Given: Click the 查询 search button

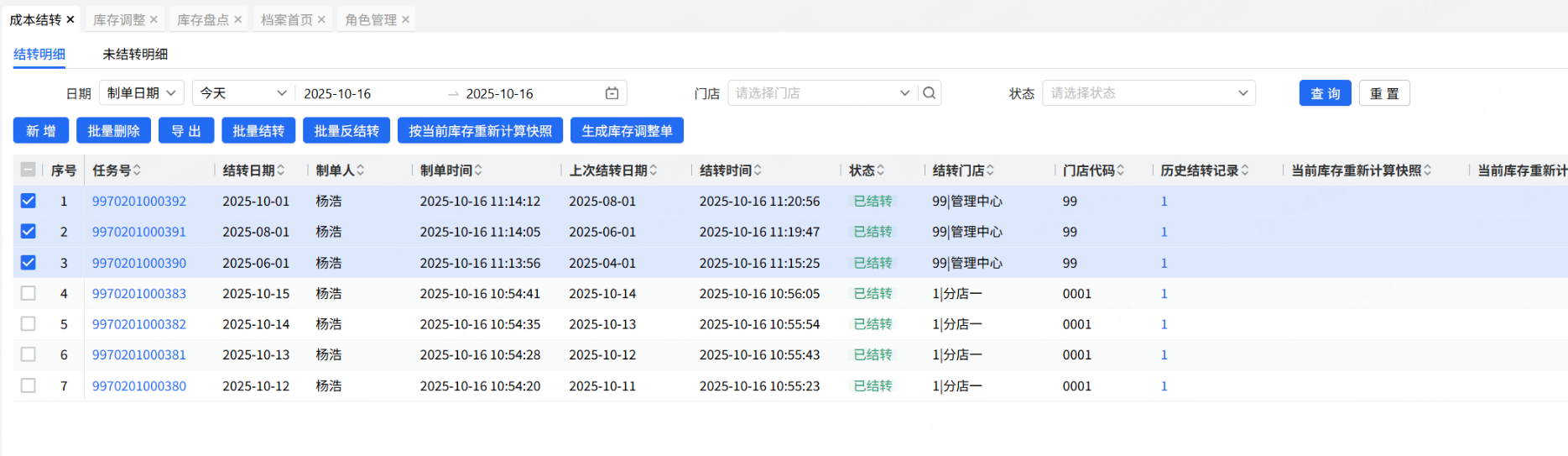Looking at the screenshot, I should pos(1325,93).
